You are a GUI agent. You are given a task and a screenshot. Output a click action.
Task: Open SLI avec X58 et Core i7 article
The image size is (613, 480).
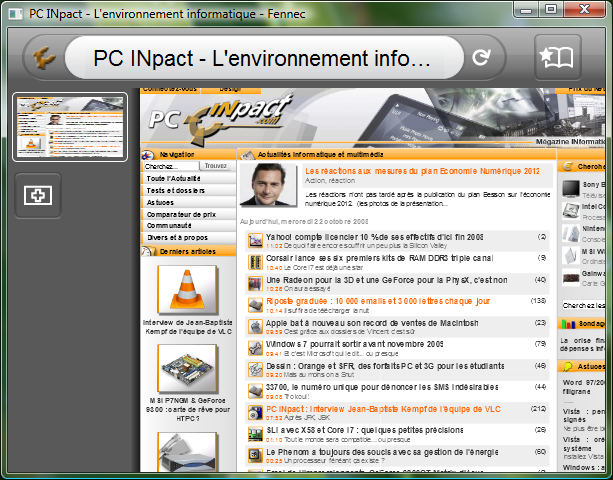point(364,430)
